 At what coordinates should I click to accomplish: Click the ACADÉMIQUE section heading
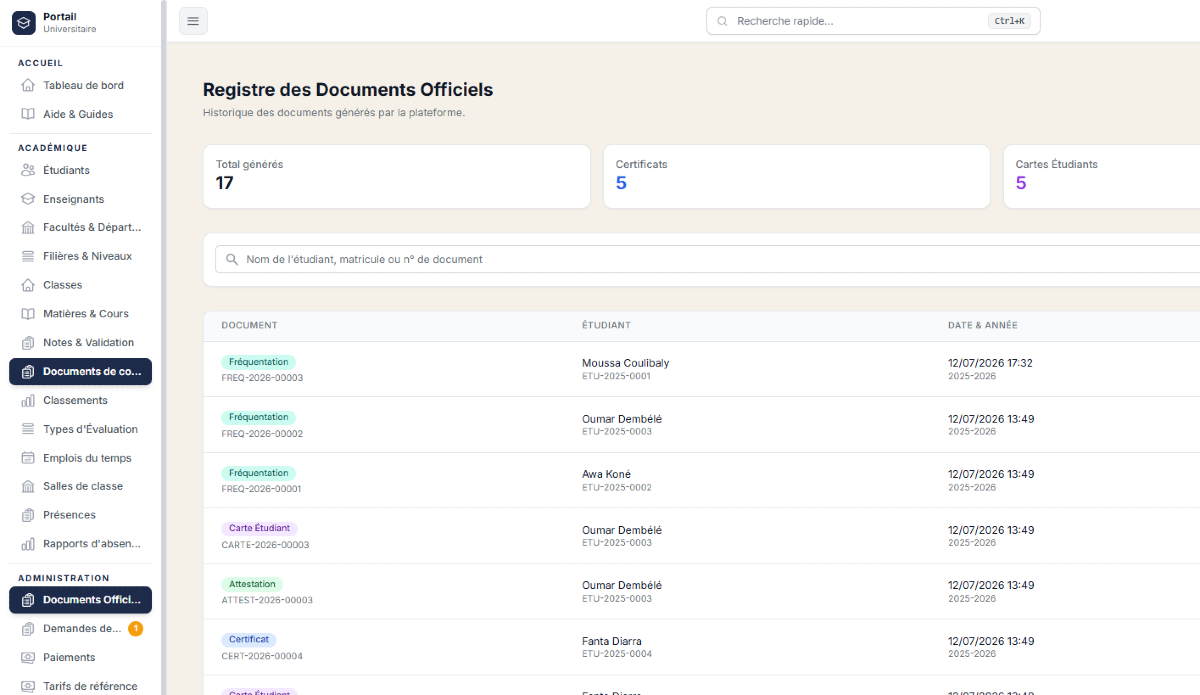(53, 148)
